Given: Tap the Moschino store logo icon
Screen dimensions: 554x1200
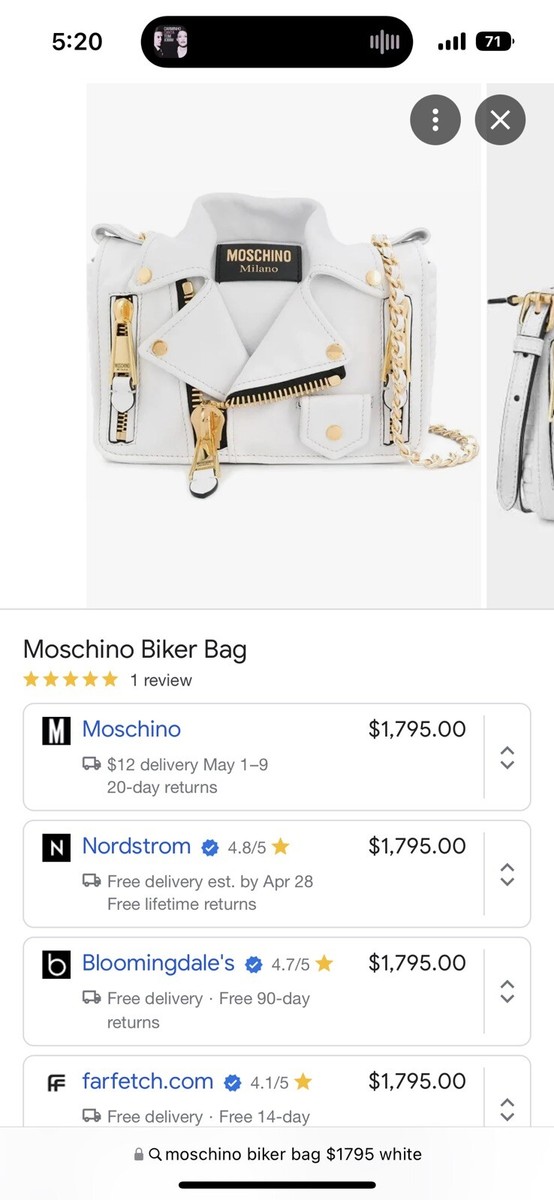Looking at the screenshot, I should click(x=56, y=731).
